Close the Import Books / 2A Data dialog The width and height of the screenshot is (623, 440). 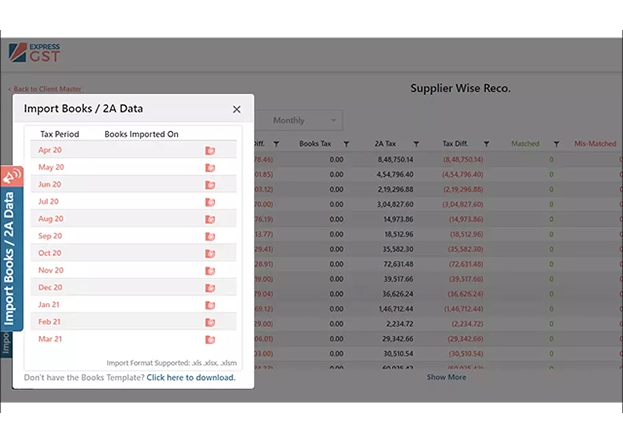point(237,109)
